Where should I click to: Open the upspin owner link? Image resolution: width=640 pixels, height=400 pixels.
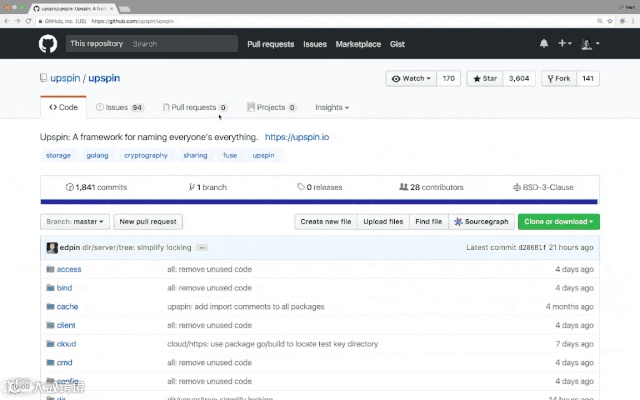pyautogui.click(x=65, y=78)
